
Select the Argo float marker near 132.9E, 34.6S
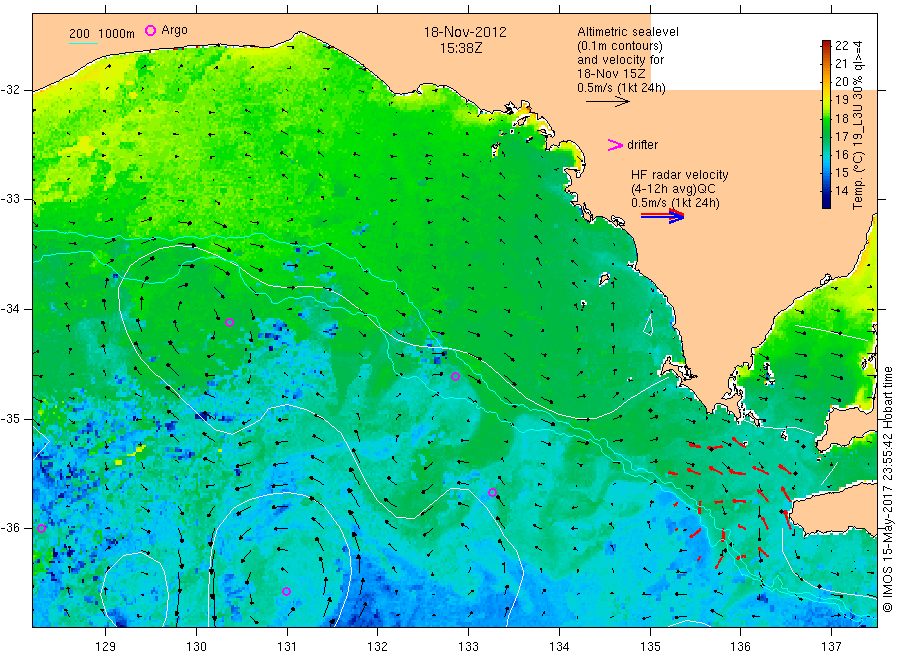[x=456, y=376]
